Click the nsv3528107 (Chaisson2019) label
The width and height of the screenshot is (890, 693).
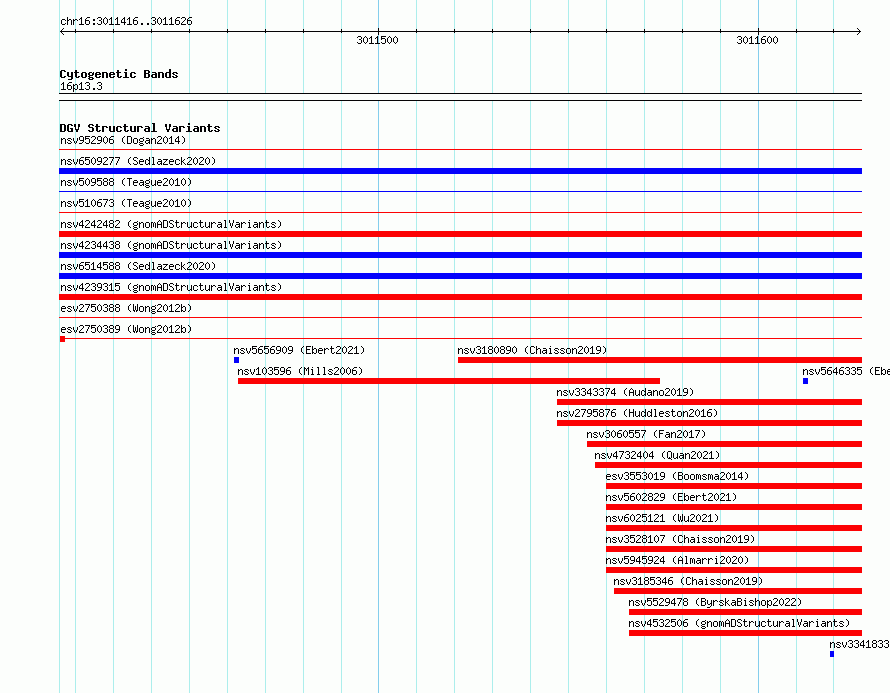[680, 539]
